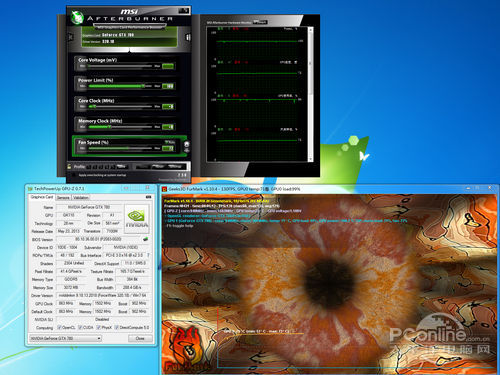Open the info button right of driver version

pyautogui.click(x=188, y=37)
